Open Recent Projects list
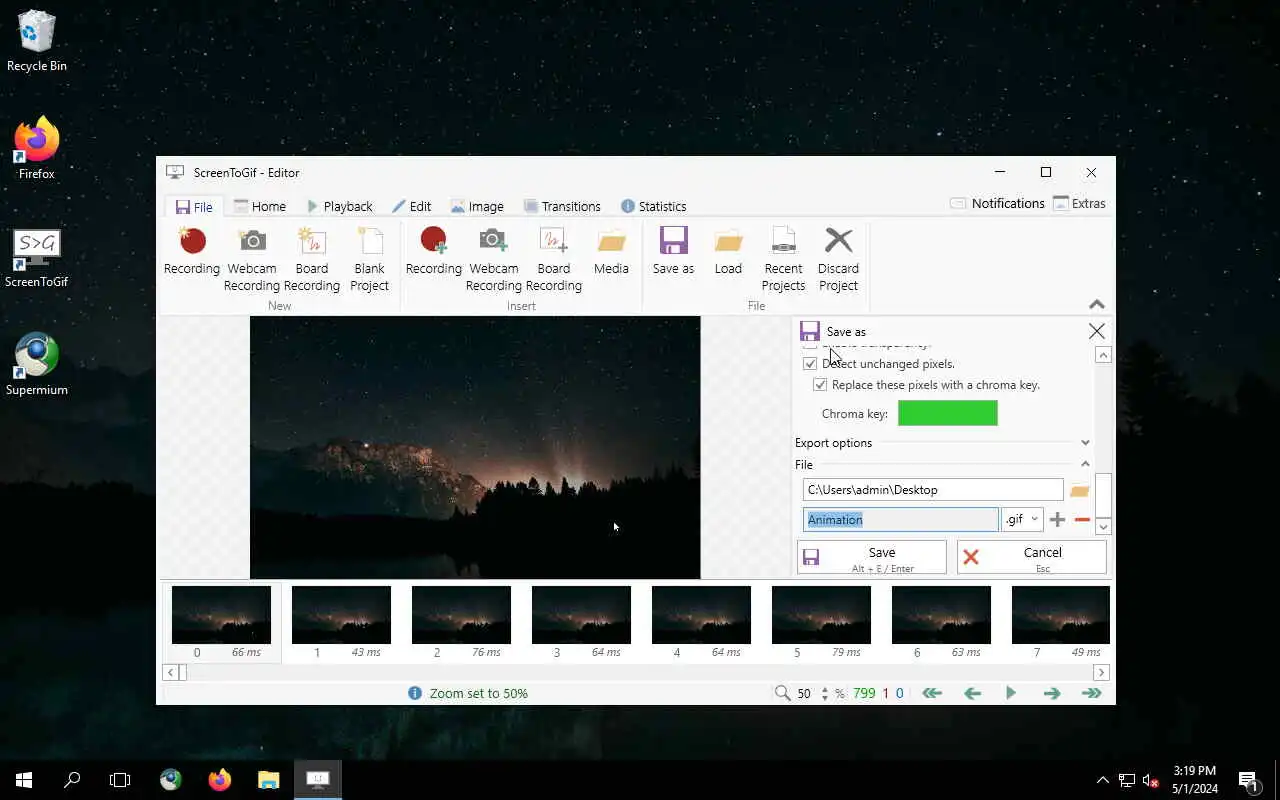 pyautogui.click(x=784, y=259)
